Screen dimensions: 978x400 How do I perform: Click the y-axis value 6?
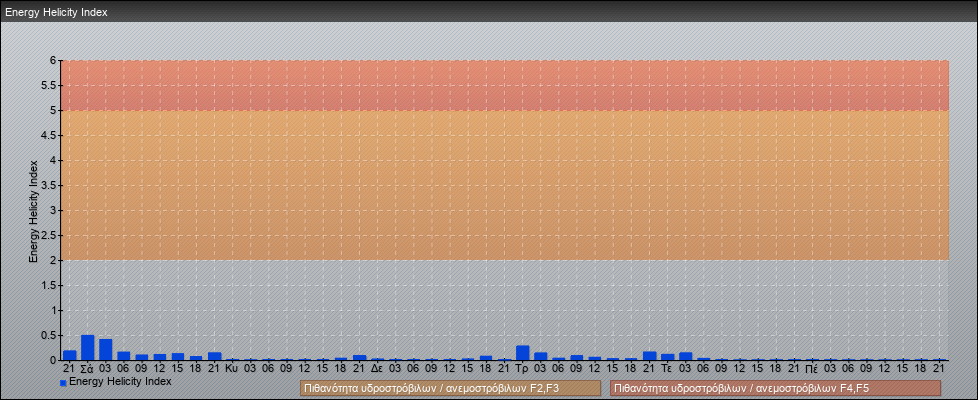[53, 61]
